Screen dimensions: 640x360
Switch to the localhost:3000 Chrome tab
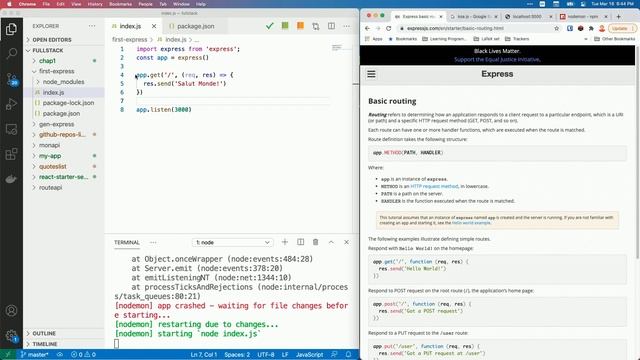coord(527,17)
